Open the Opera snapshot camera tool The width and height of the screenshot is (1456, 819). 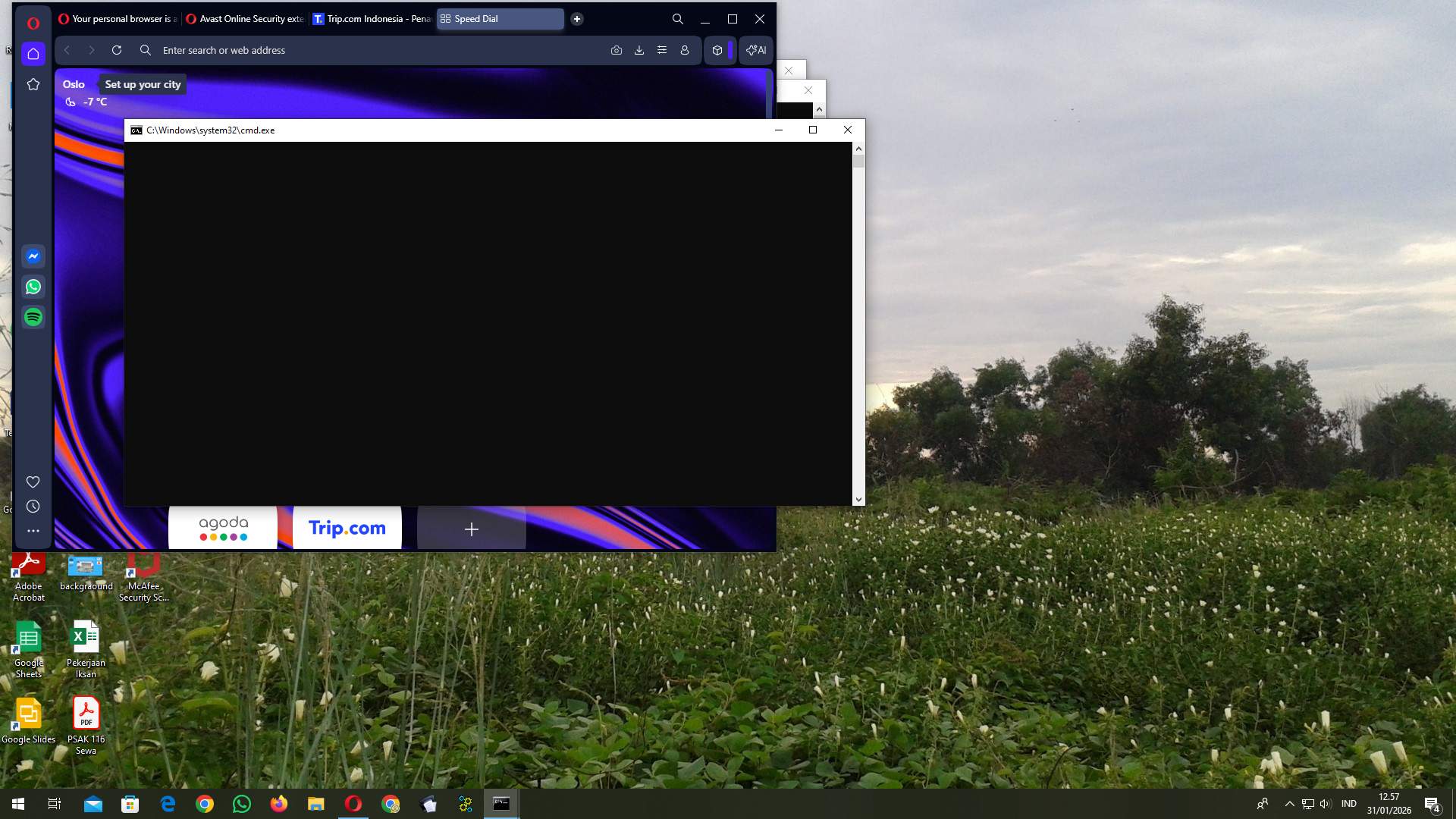[617, 50]
